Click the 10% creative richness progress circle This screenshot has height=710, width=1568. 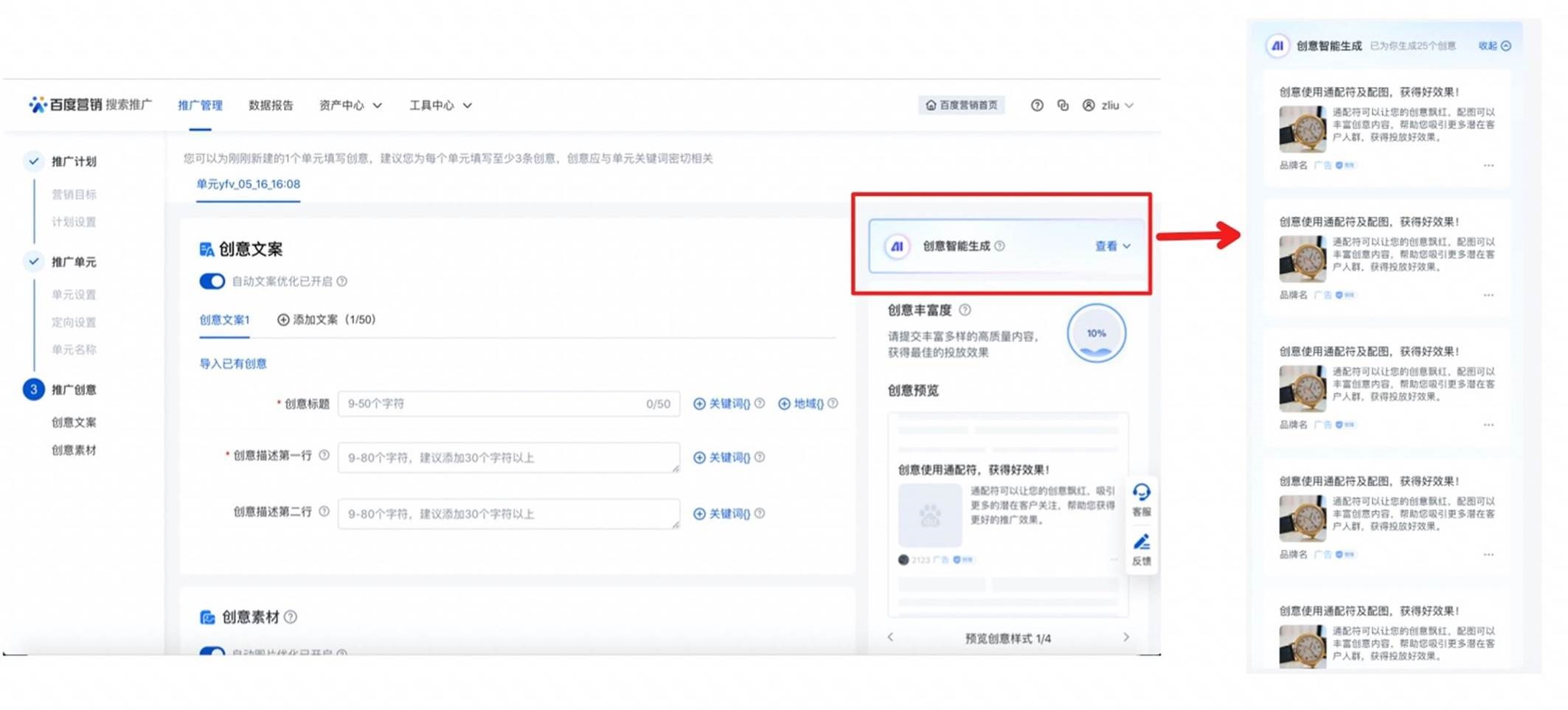(x=1096, y=333)
